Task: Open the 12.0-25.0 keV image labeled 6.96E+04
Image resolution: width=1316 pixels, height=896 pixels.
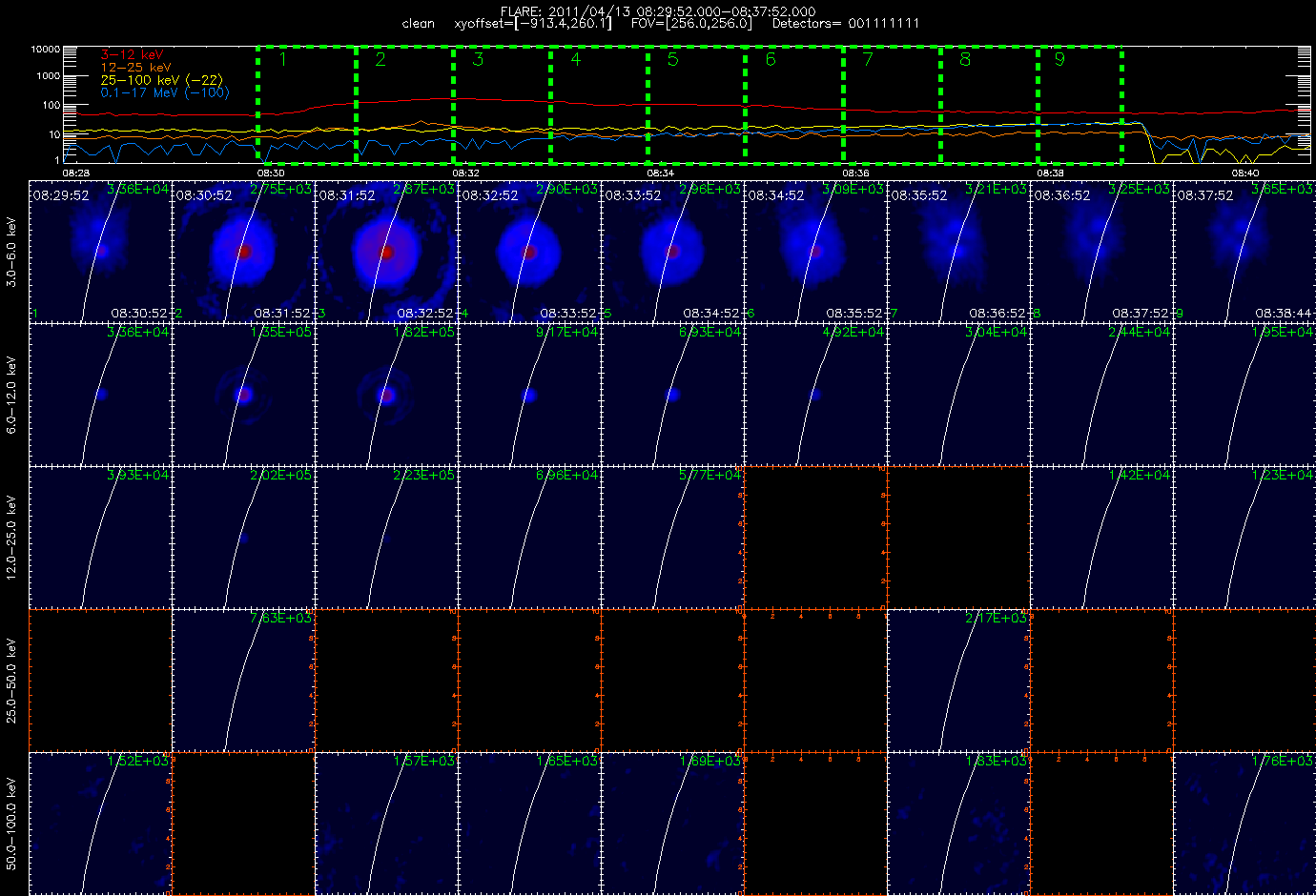Action: (x=529, y=538)
